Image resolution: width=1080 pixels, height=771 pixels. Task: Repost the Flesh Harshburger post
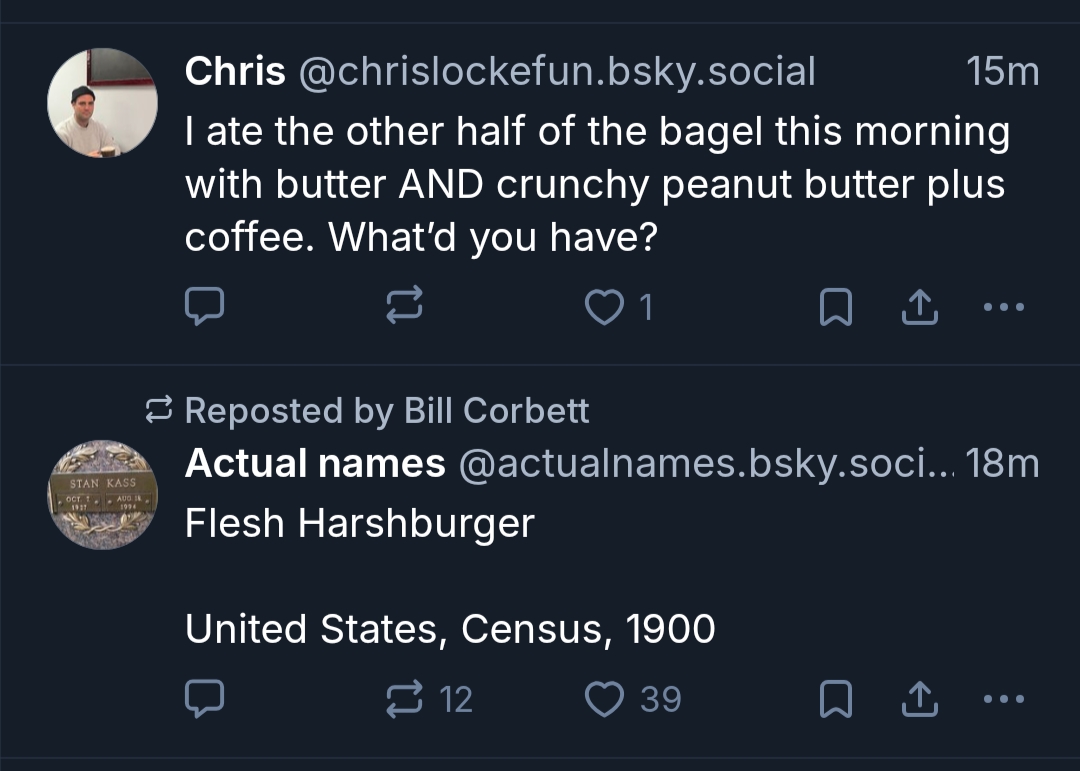click(405, 699)
